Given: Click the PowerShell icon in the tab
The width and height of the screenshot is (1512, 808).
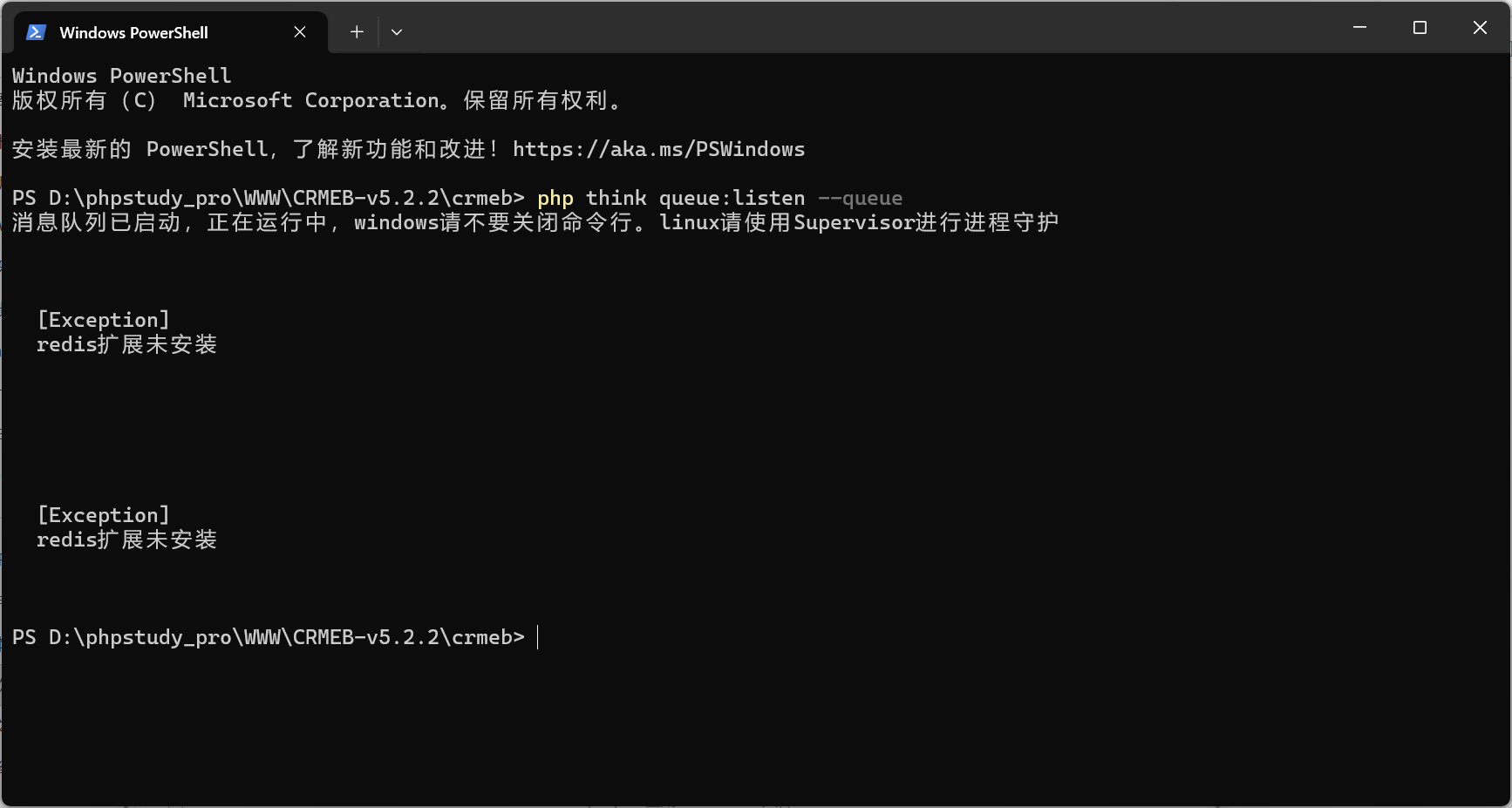Looking at the screenshot, I should click(36, 32).
